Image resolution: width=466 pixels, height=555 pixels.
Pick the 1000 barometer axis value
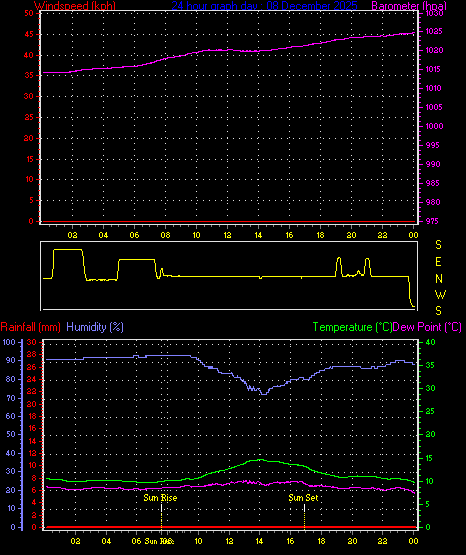coord(434,126)
